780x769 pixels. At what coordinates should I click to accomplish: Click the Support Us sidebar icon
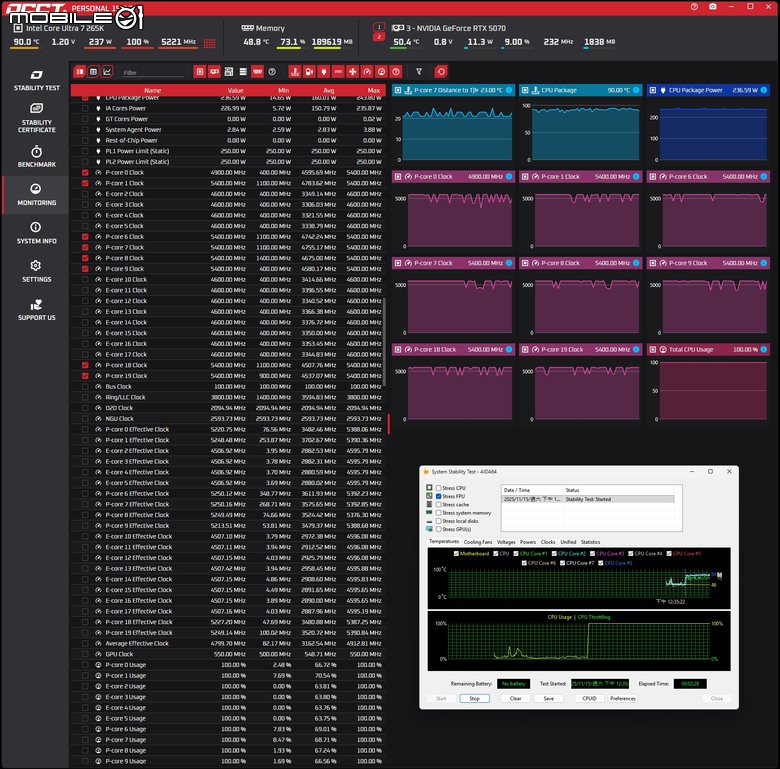point(36,310)
